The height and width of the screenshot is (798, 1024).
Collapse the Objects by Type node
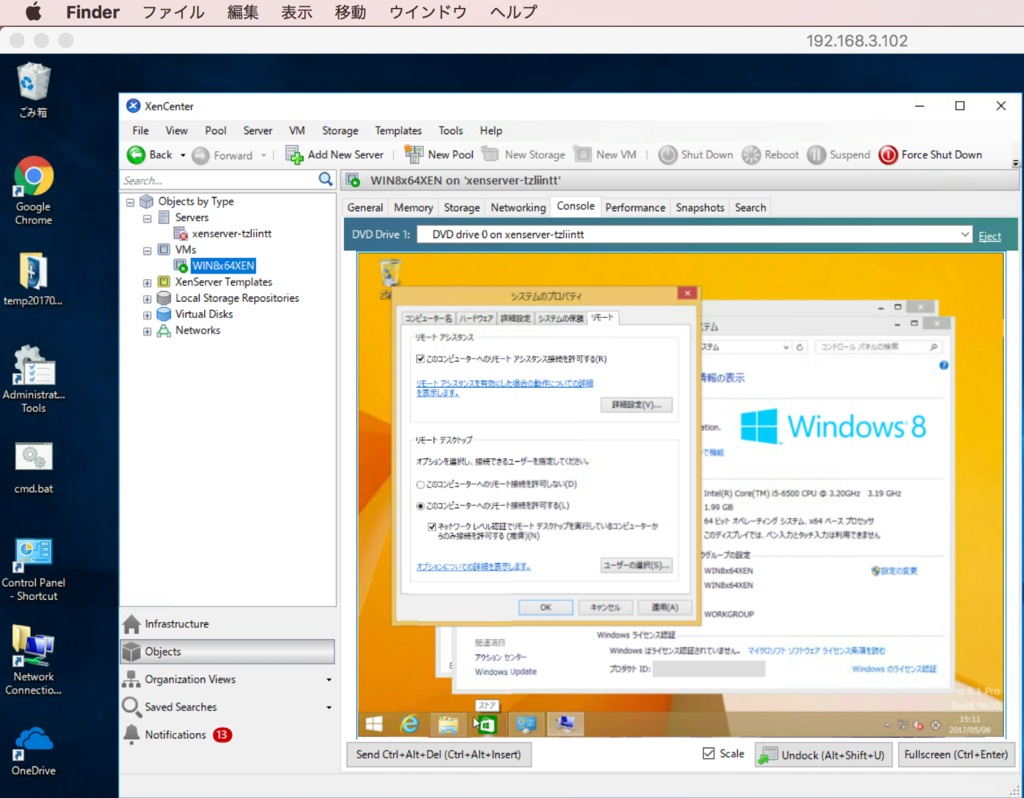click(130, 202)
